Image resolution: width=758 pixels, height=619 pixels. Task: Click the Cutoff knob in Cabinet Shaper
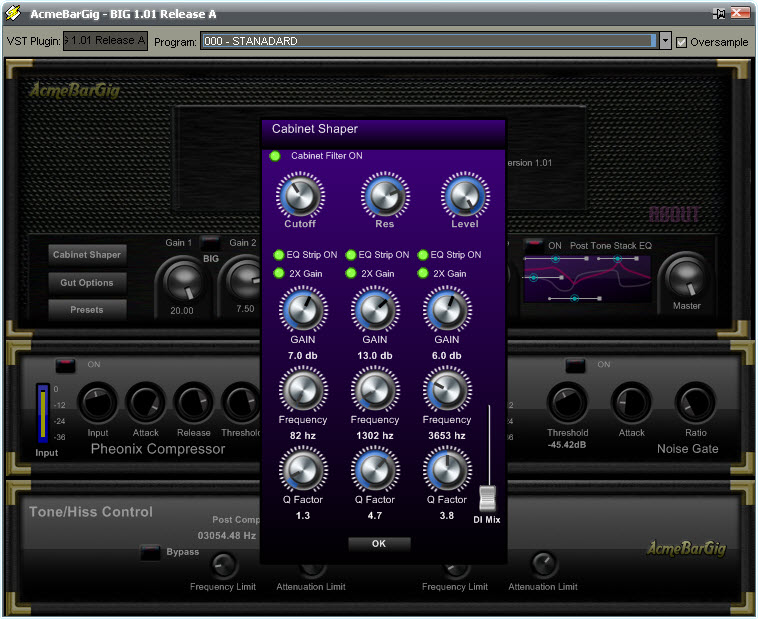pos(300,196)
